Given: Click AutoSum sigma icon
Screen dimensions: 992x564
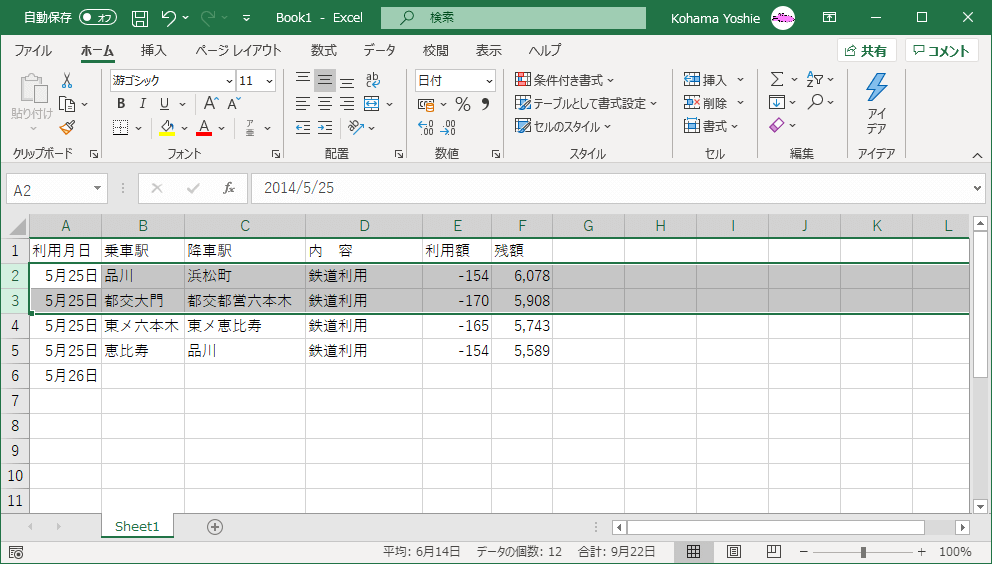Looking at the screenshot, I should (777, 80).
